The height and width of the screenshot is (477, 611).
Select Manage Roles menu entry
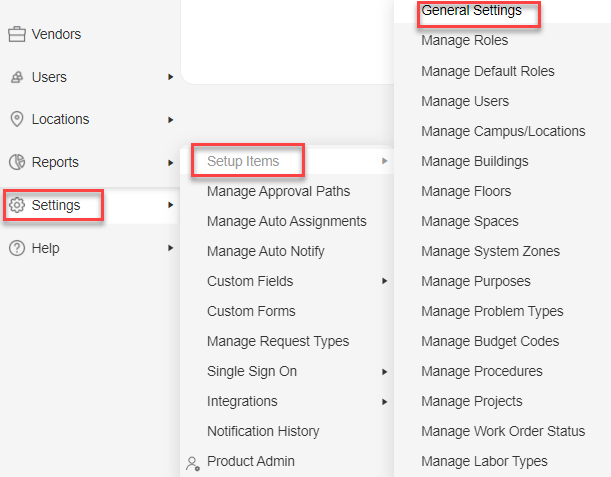click(x=465, y=41)
